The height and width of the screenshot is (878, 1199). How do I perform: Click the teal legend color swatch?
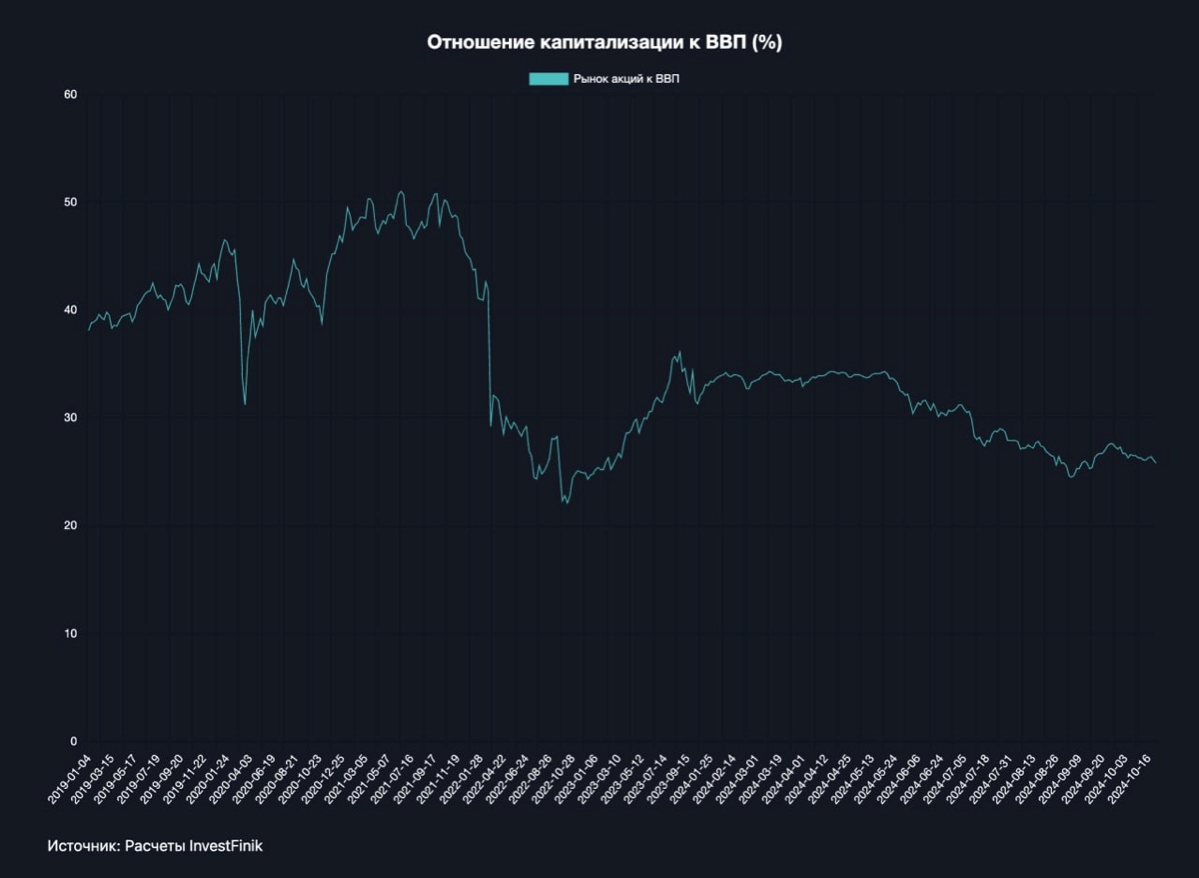(548, 79)
